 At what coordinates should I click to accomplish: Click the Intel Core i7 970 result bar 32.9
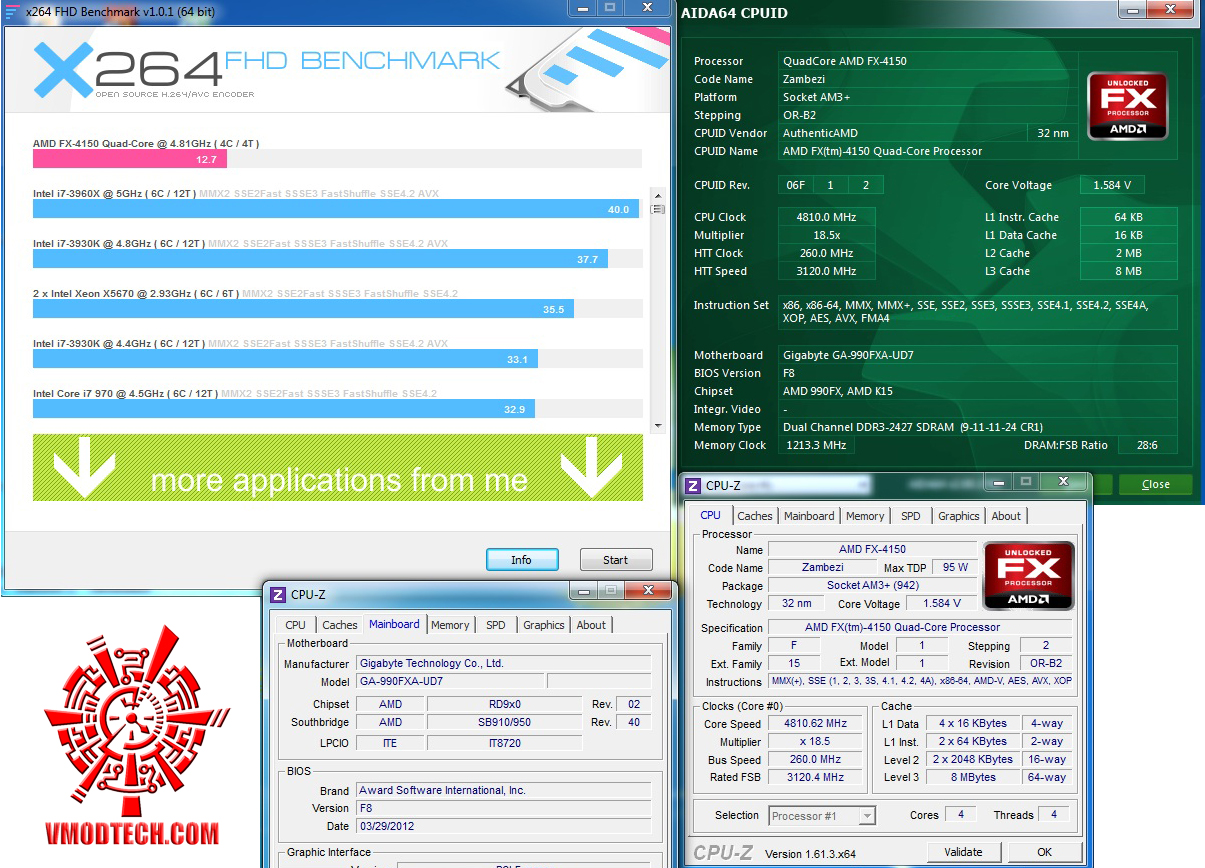(284, 409)
